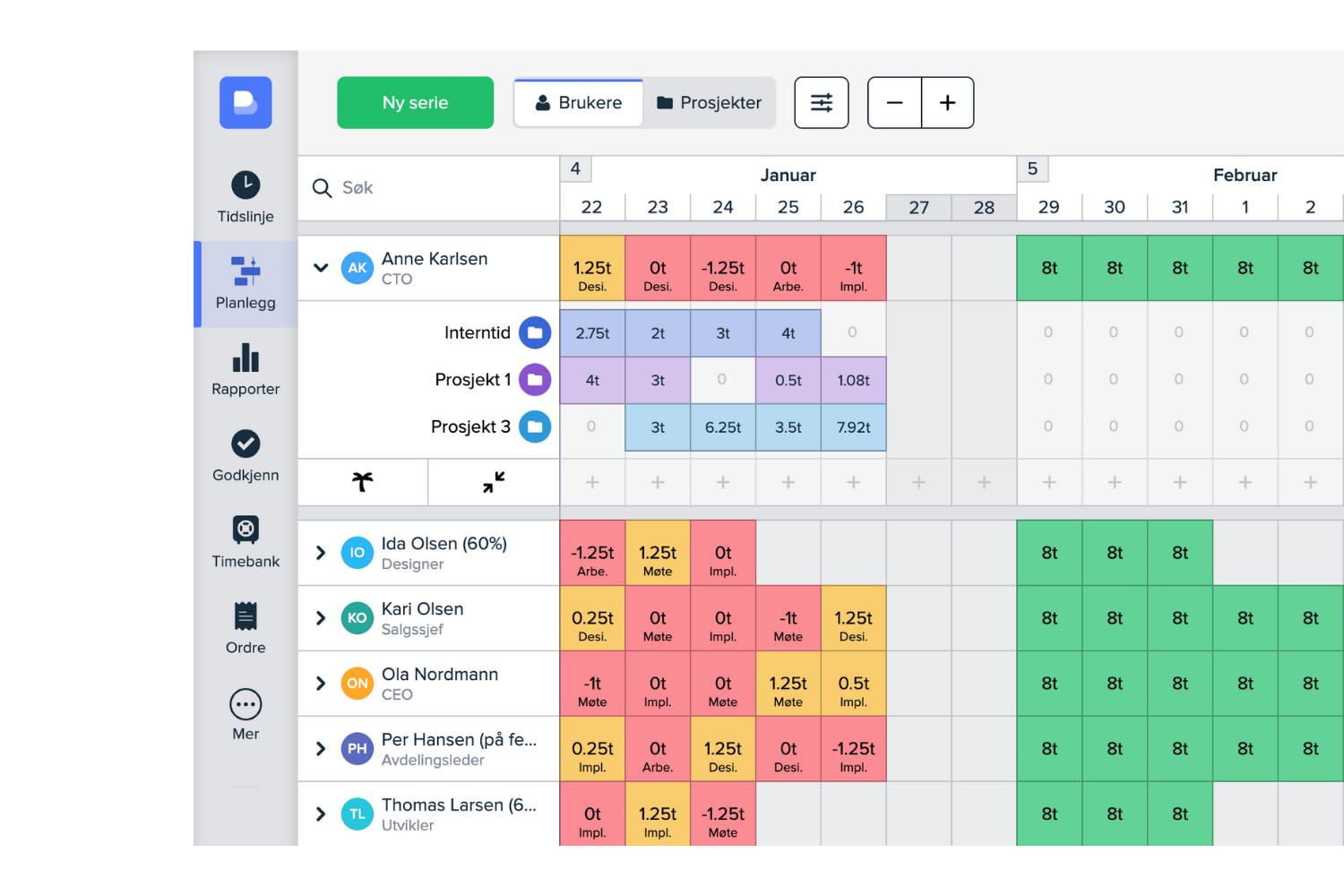Click the Prosjekt 1 purple folder icon
The height and width of the screenshot is (896, 1344).
pyautogui.click(x=535, y=380)
